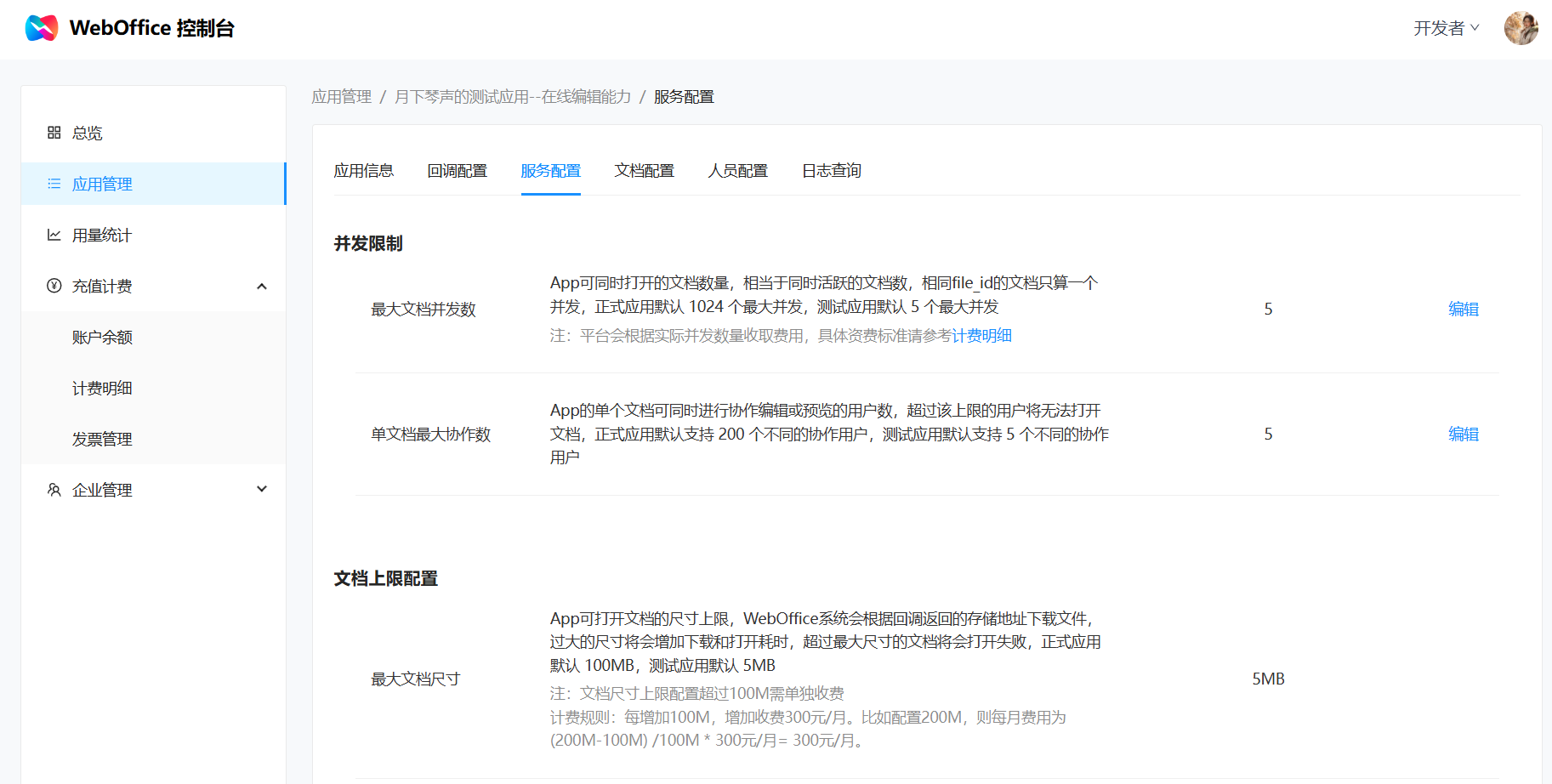Open 账户余额 submenu item
Viewport: 1552px width, 784px height.
click(154, 337)
